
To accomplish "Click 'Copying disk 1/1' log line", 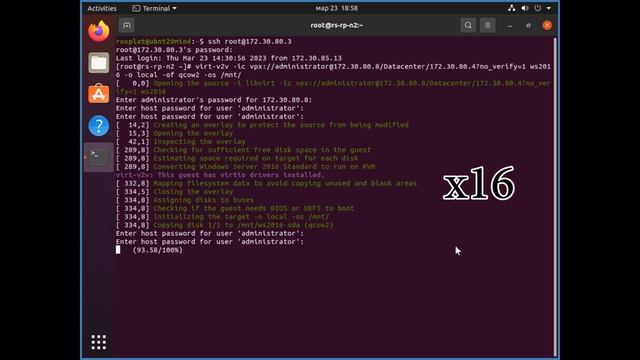I will point(224,225).
